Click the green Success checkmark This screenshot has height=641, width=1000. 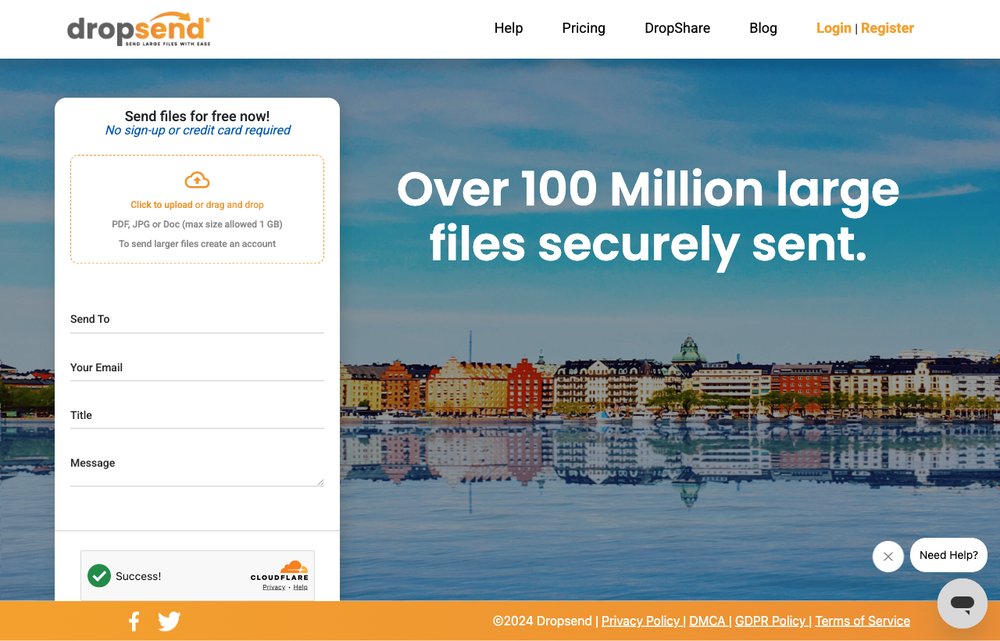pyautogui.click(x=99, y=575)
